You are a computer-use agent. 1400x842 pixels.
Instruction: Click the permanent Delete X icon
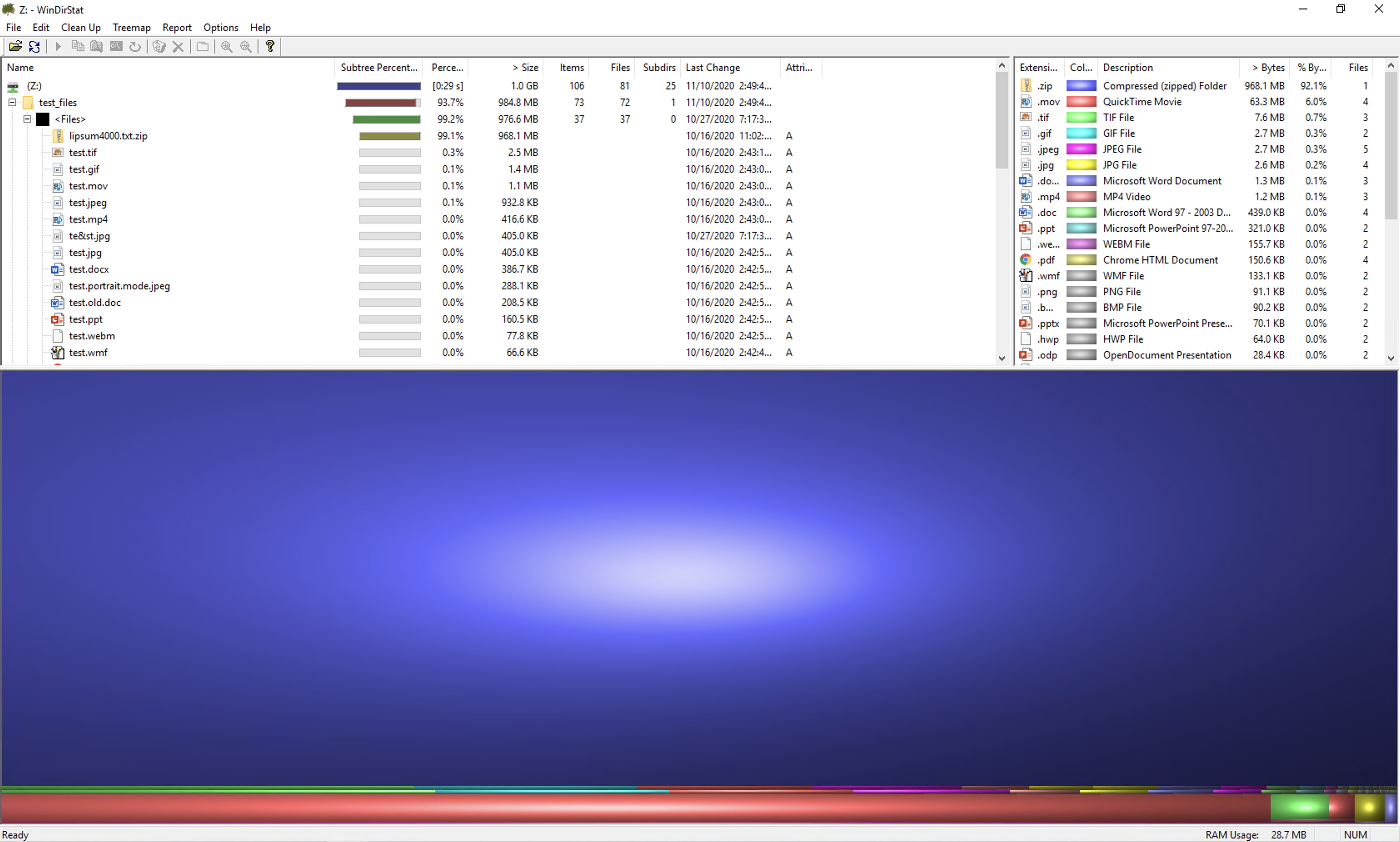click(x=178, y=47)
